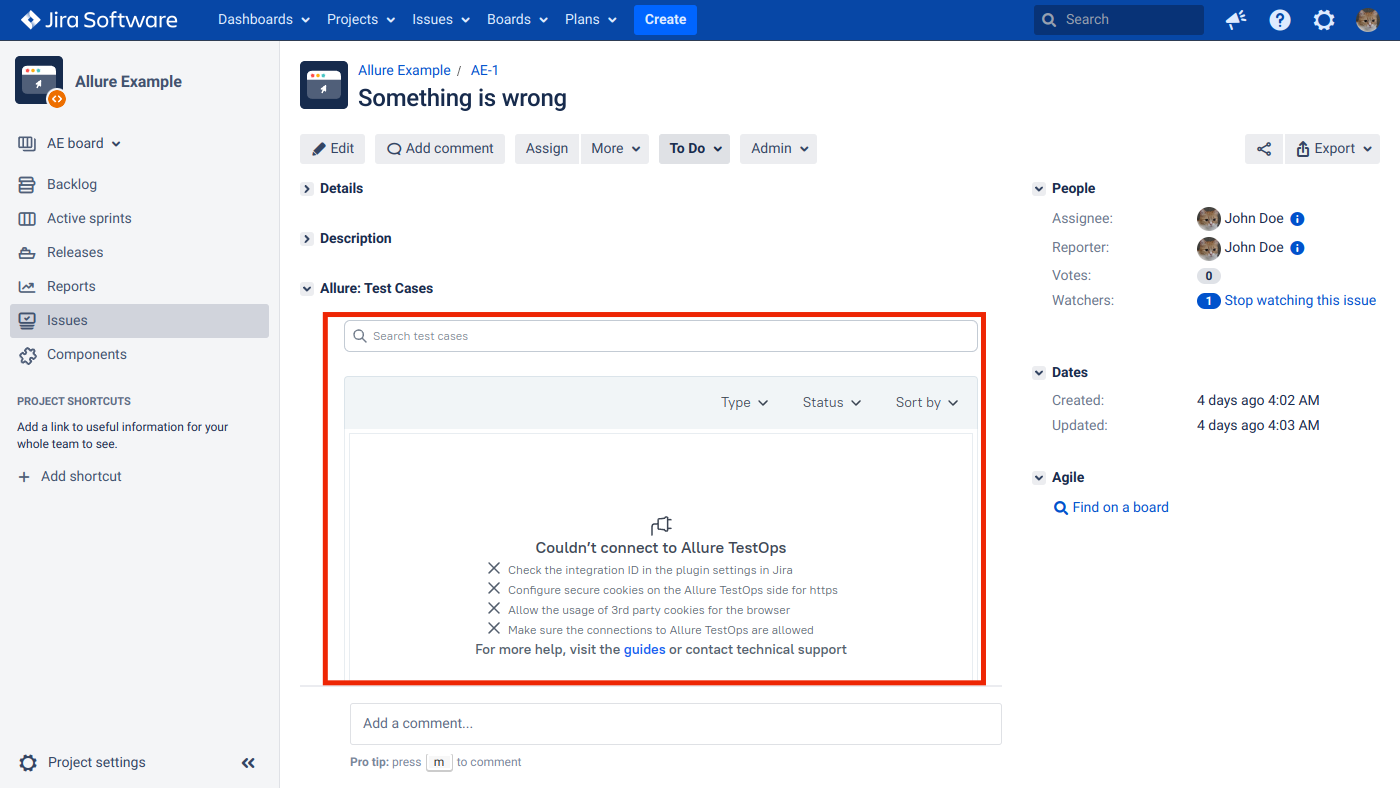Viewport: 1400px width, 788px height.
Task: Open the Dashboards dropdown menu
Action: pos(264,19)
